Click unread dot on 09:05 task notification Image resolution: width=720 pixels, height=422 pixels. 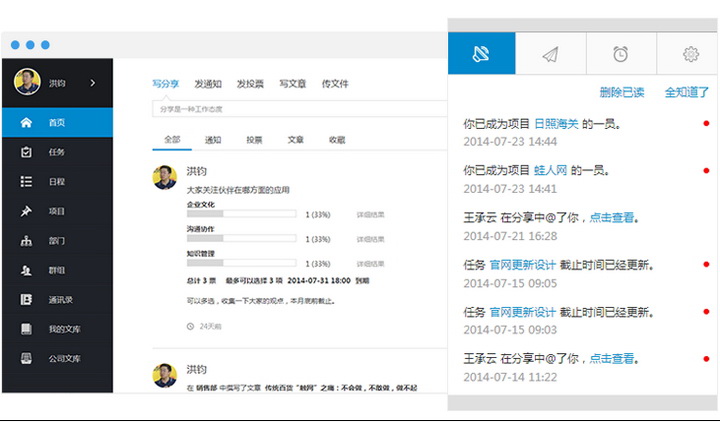[x=706, y=264]
